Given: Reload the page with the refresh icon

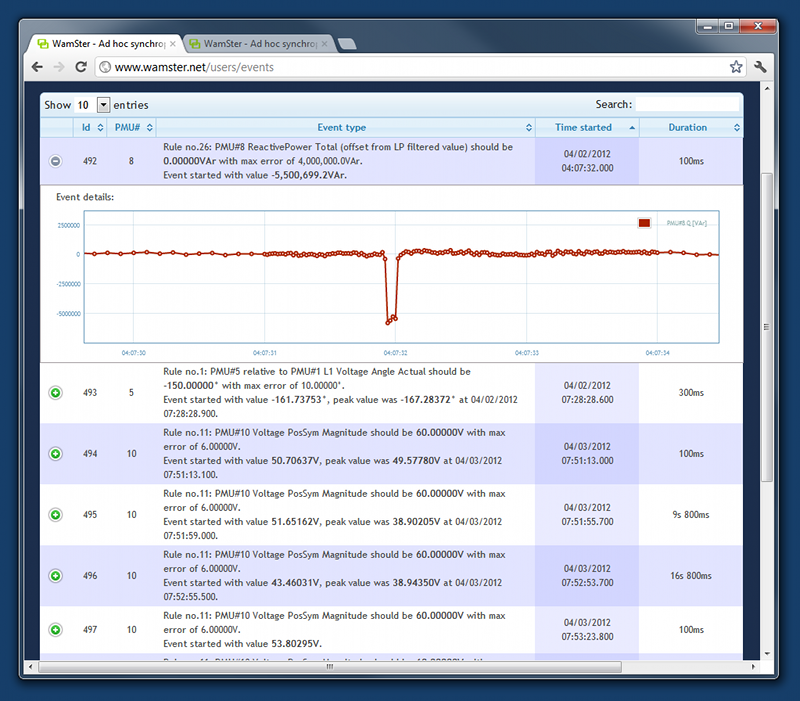Looking at the screenshot, I should pos(81,67).
